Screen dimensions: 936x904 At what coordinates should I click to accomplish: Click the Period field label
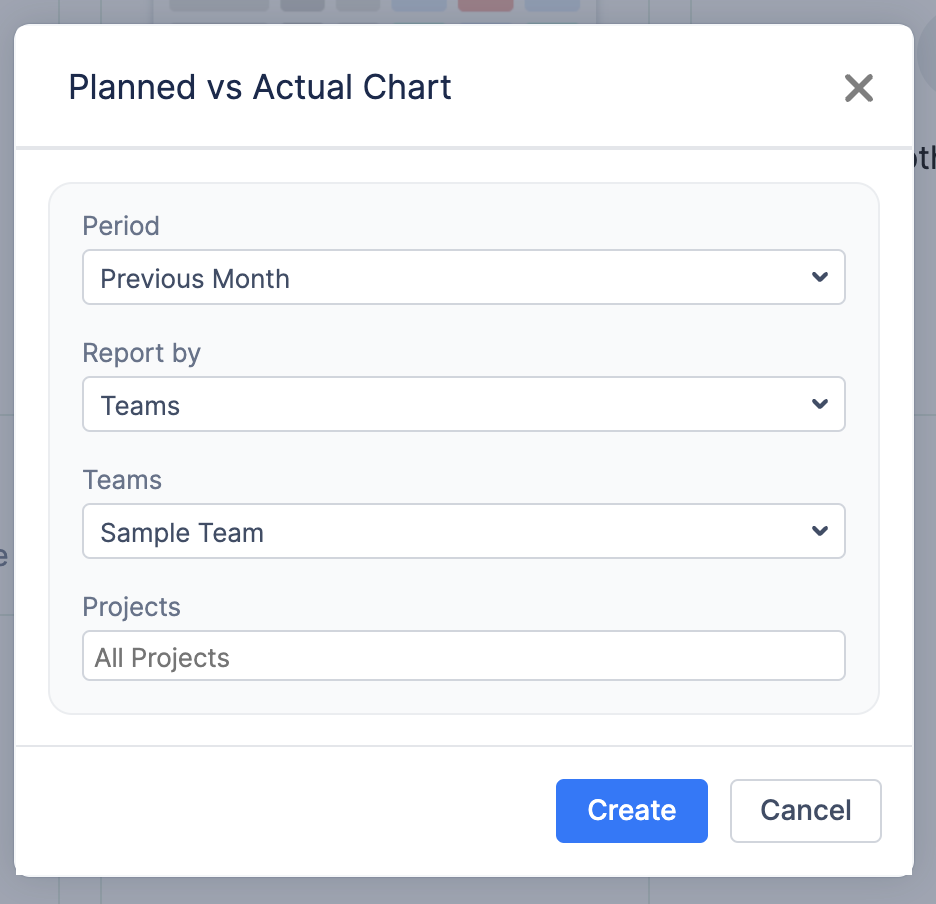point(121,226)
